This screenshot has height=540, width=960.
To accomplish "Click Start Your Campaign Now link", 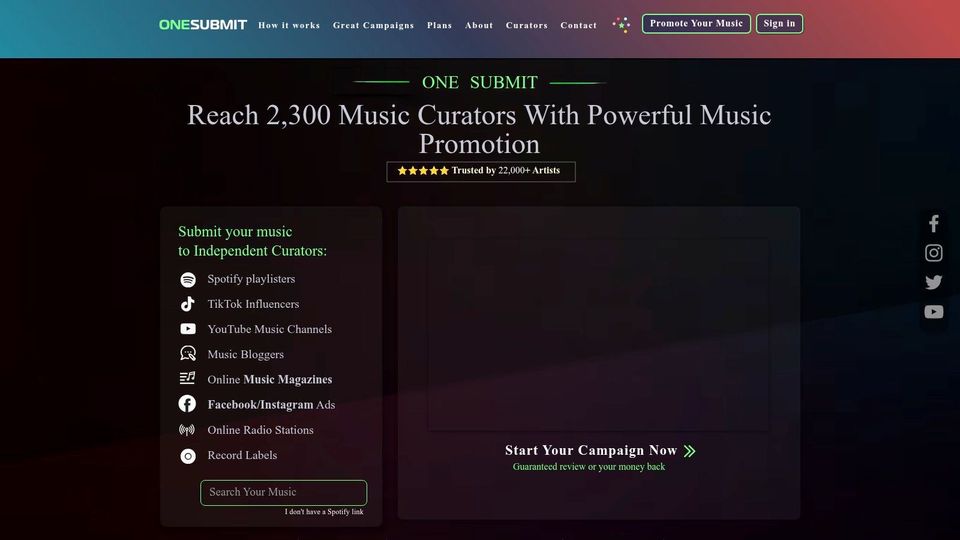I will pyautogui.click(x=591, y=451).
